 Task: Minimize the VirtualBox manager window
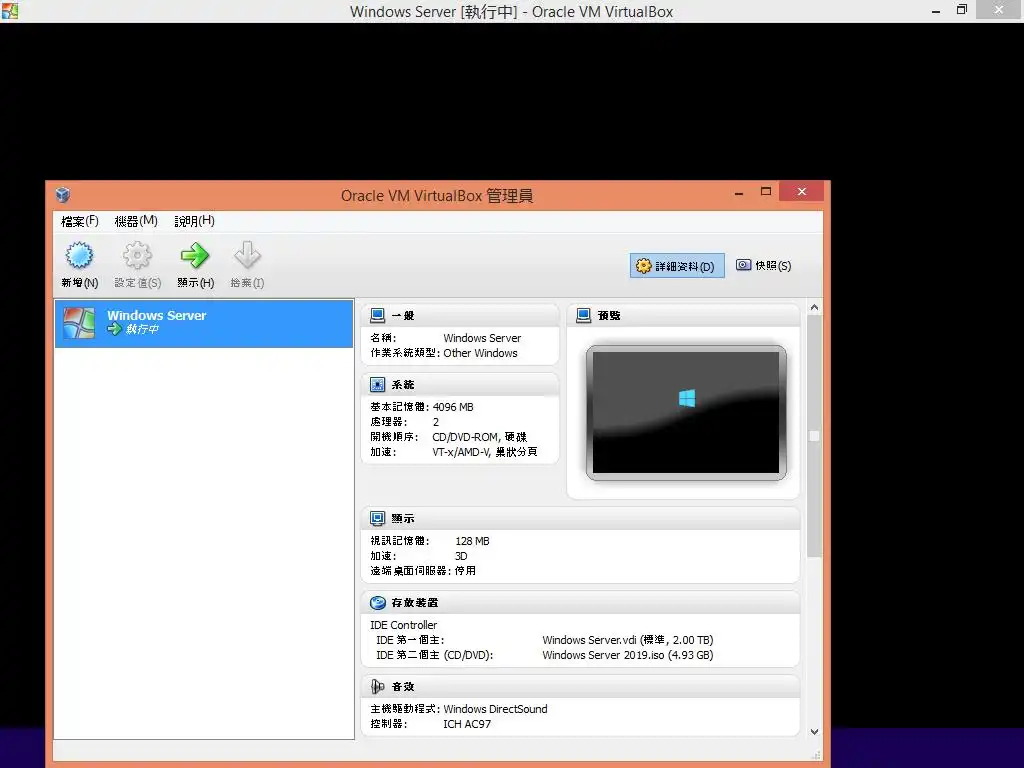point(739,193)
